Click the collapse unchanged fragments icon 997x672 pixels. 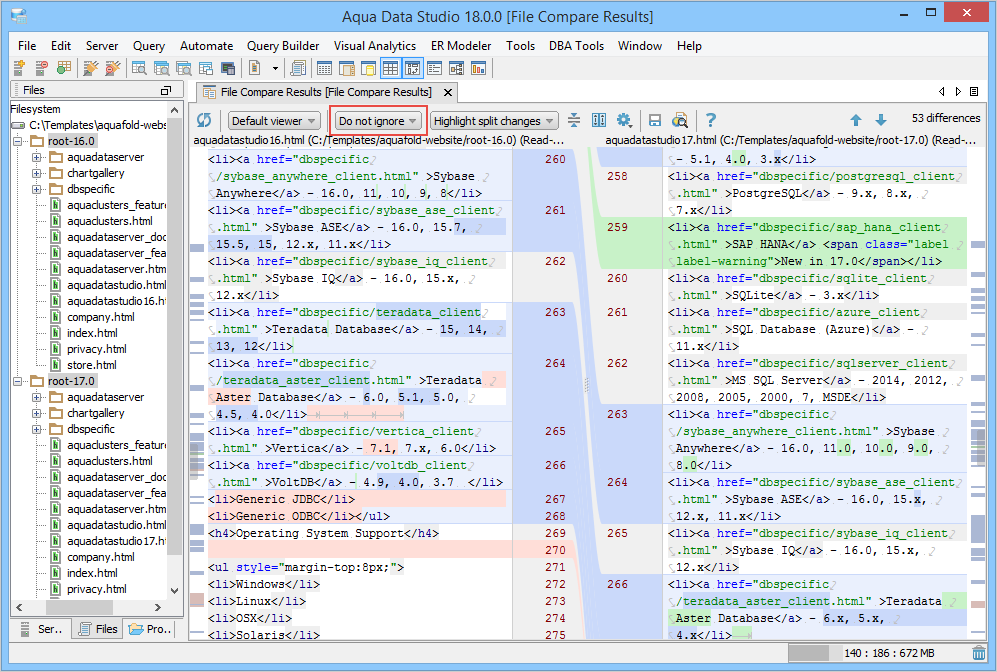574,121
